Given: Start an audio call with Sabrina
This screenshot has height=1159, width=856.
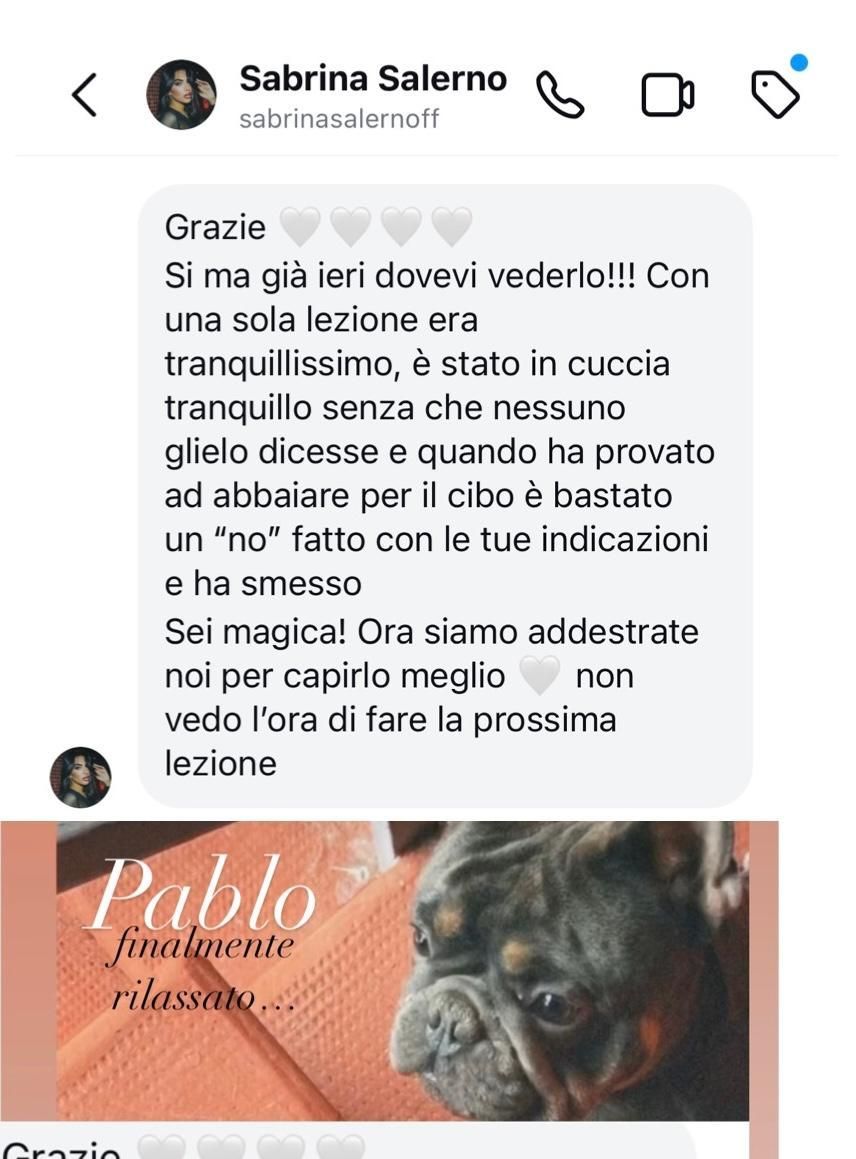Looking at the screenshot, I should coord(560,95).
